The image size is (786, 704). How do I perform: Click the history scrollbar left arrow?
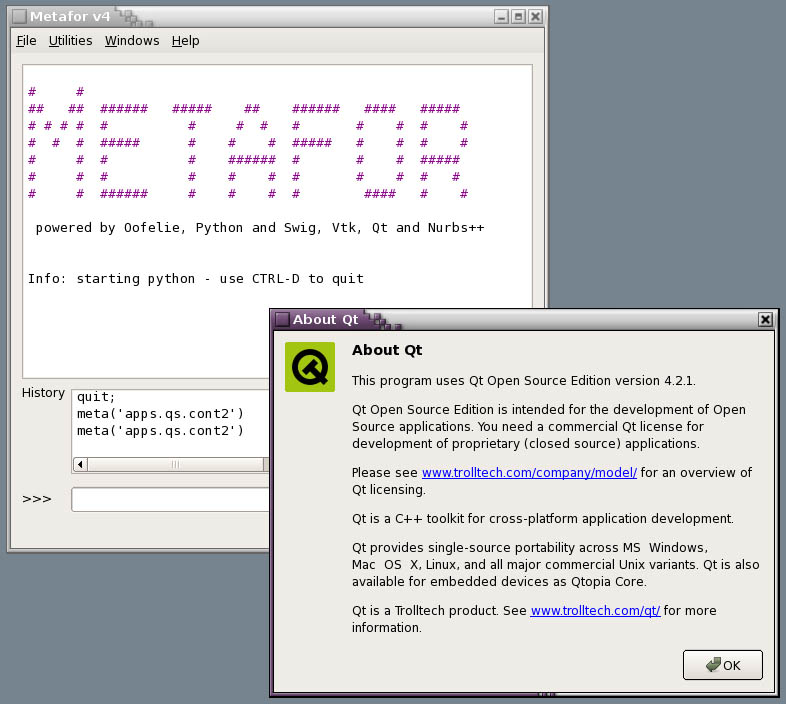click(80, 464)
